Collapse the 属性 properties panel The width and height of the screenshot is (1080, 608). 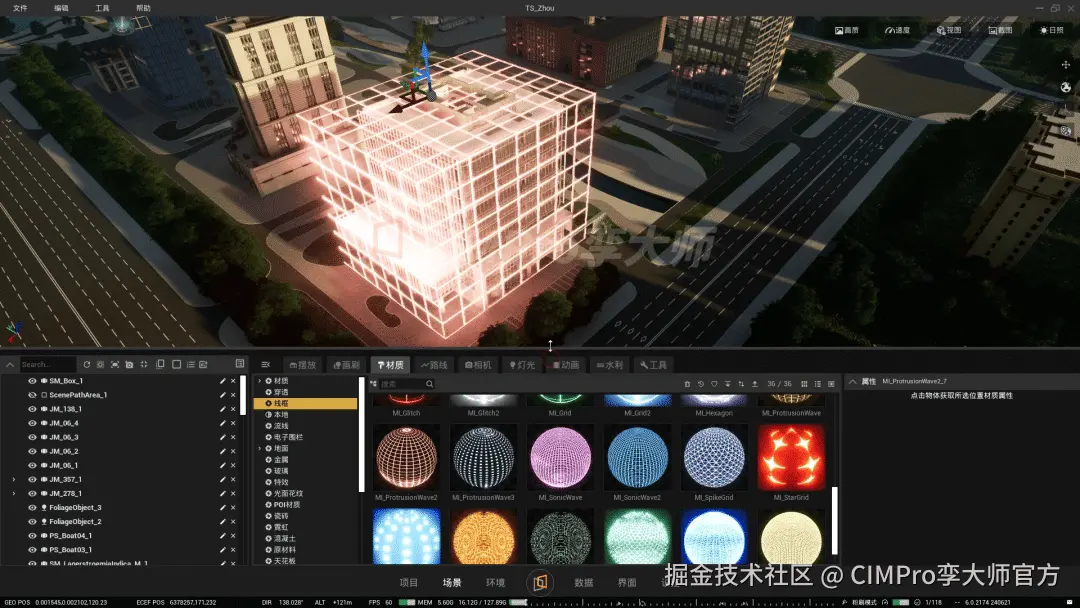click(853, 381)
